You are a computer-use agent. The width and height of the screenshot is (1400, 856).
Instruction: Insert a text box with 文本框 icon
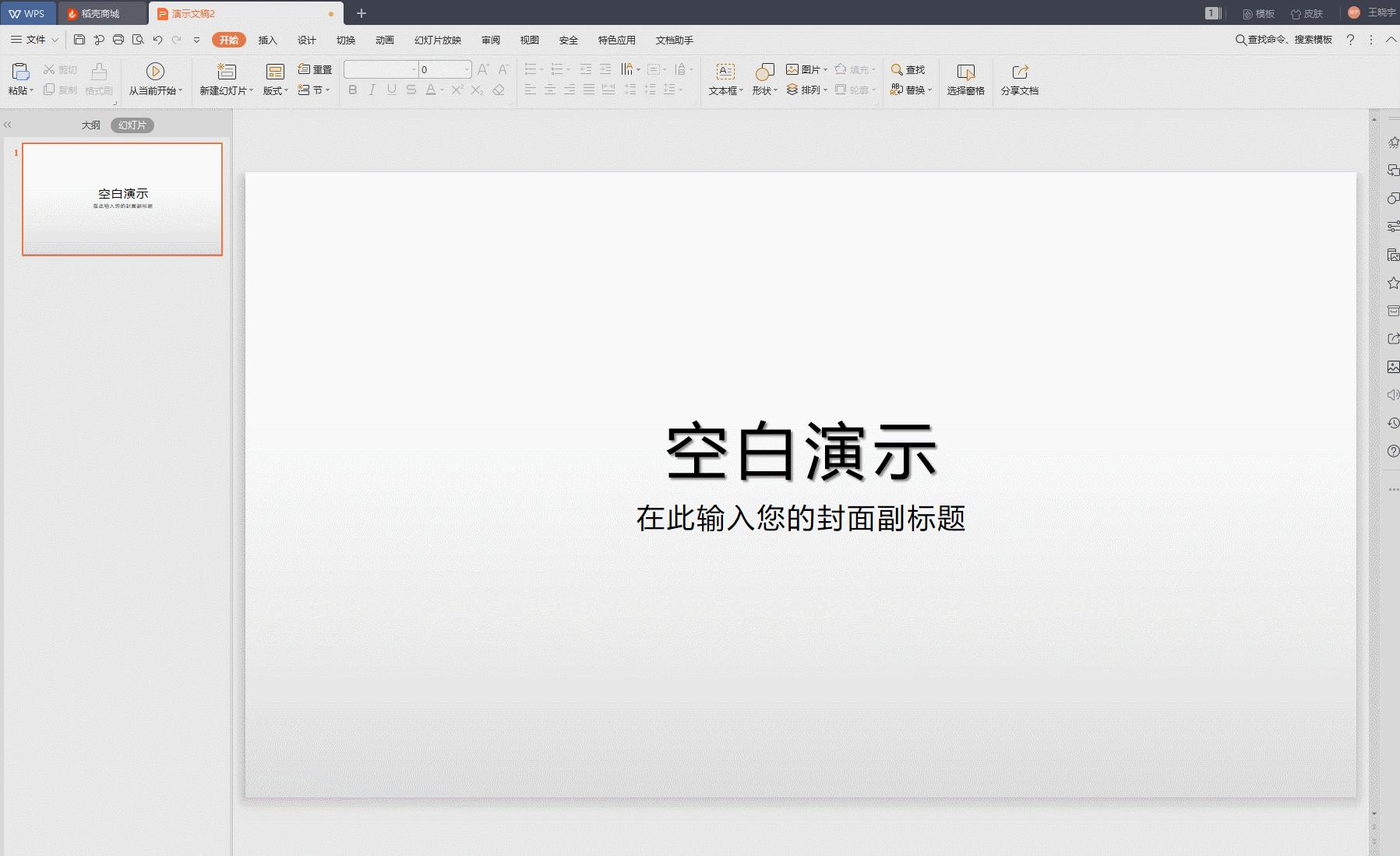tap(725, 72)
